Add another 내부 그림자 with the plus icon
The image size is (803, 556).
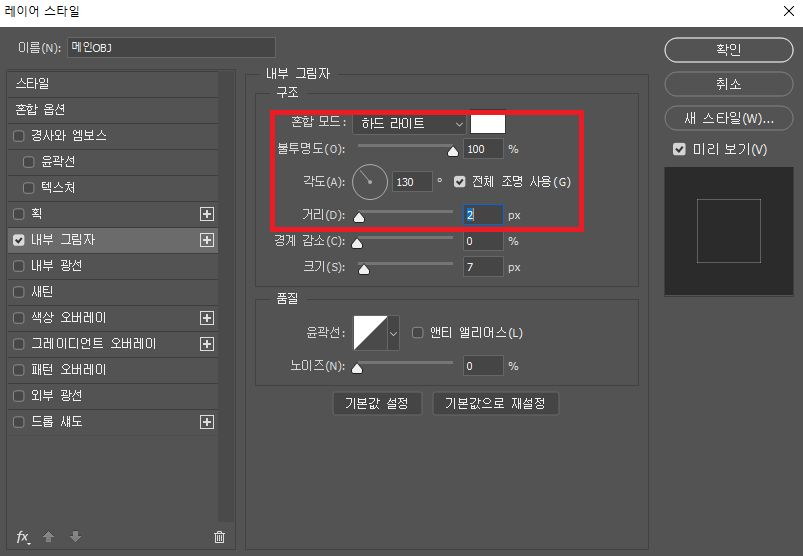click(207, 240)
